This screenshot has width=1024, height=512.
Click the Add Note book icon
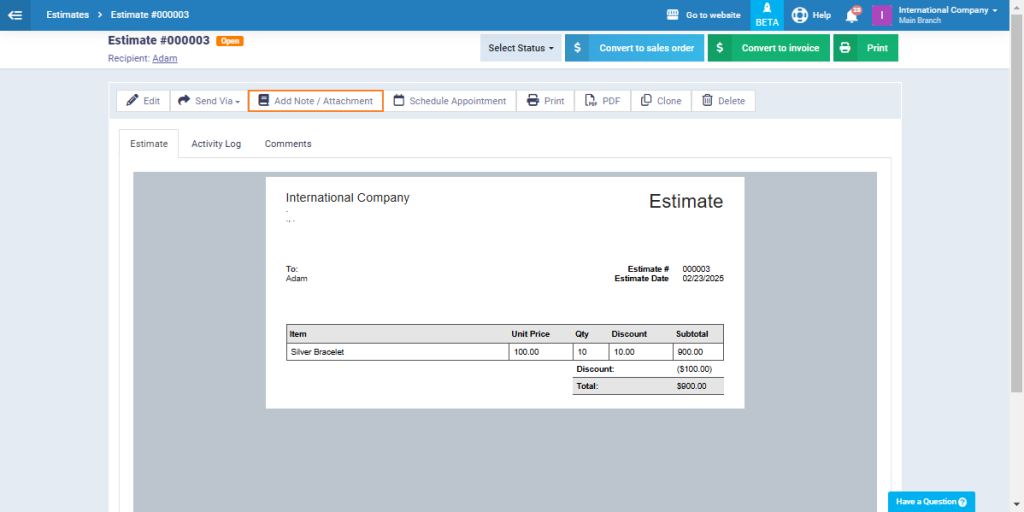click(263, 101)
